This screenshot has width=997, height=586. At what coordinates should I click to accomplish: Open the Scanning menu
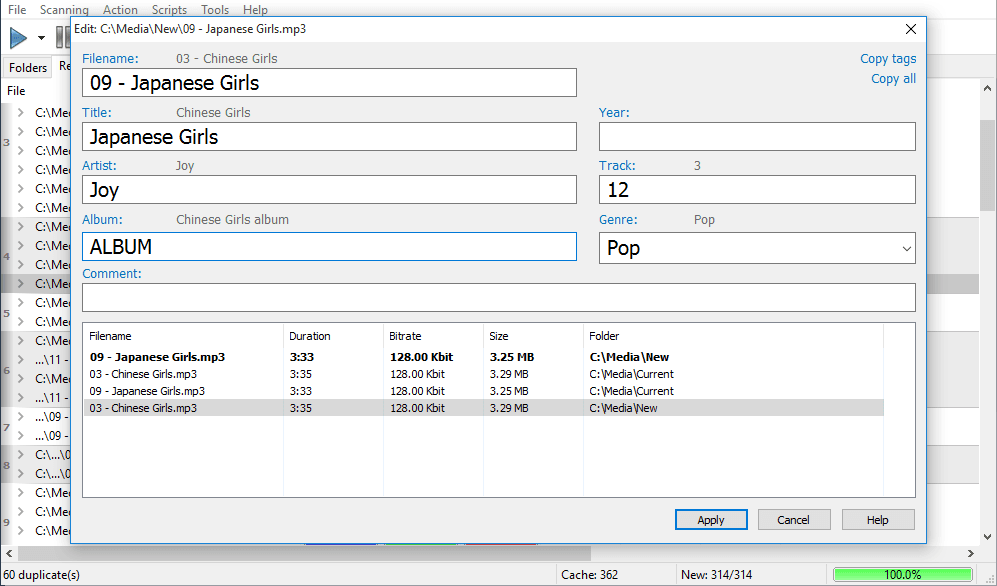click(64, 10)
